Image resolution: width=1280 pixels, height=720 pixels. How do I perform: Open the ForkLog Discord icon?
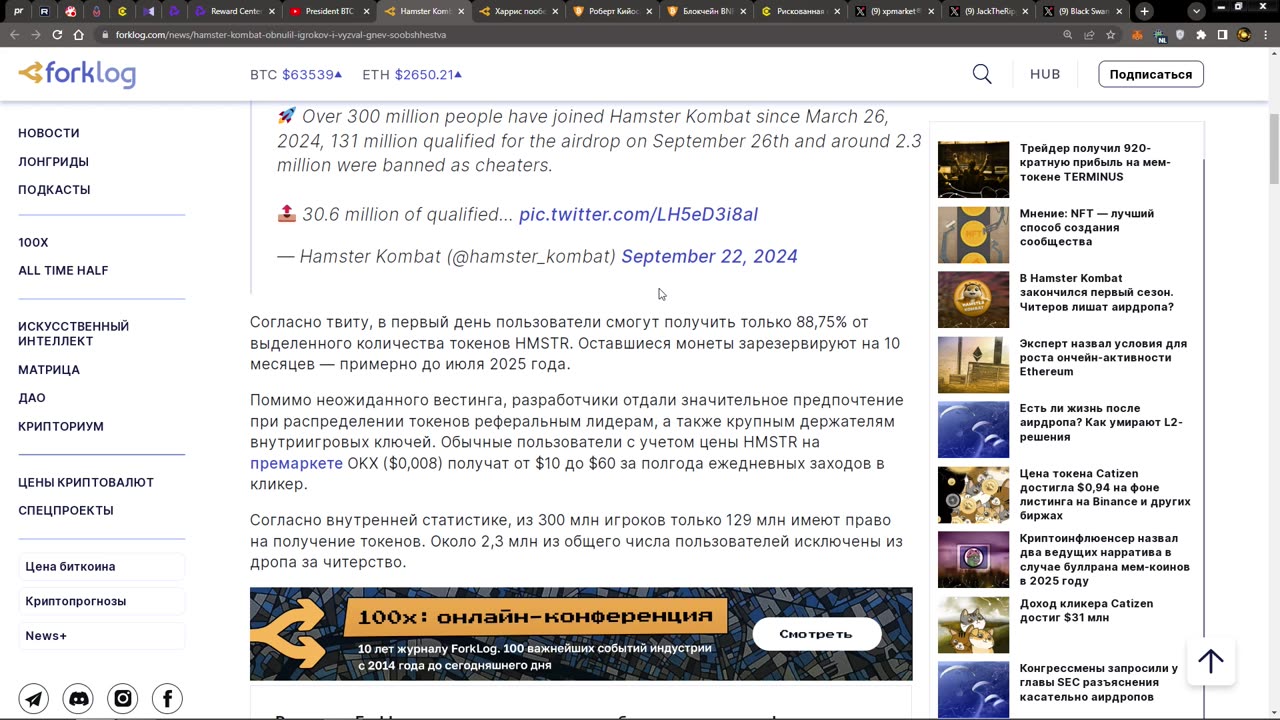(x=78, y=699)
